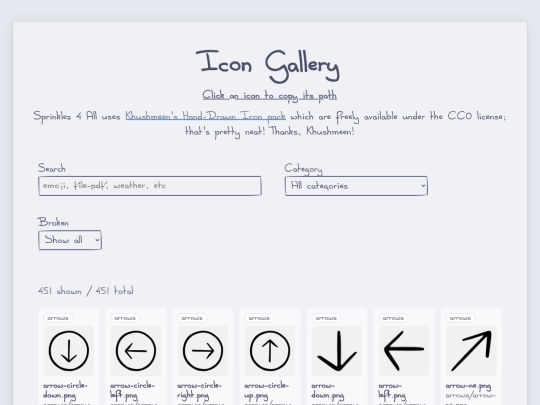Click arrows tag on arrow-circle-left card
Screen dimensions: 540x405
tap(125, 318)
